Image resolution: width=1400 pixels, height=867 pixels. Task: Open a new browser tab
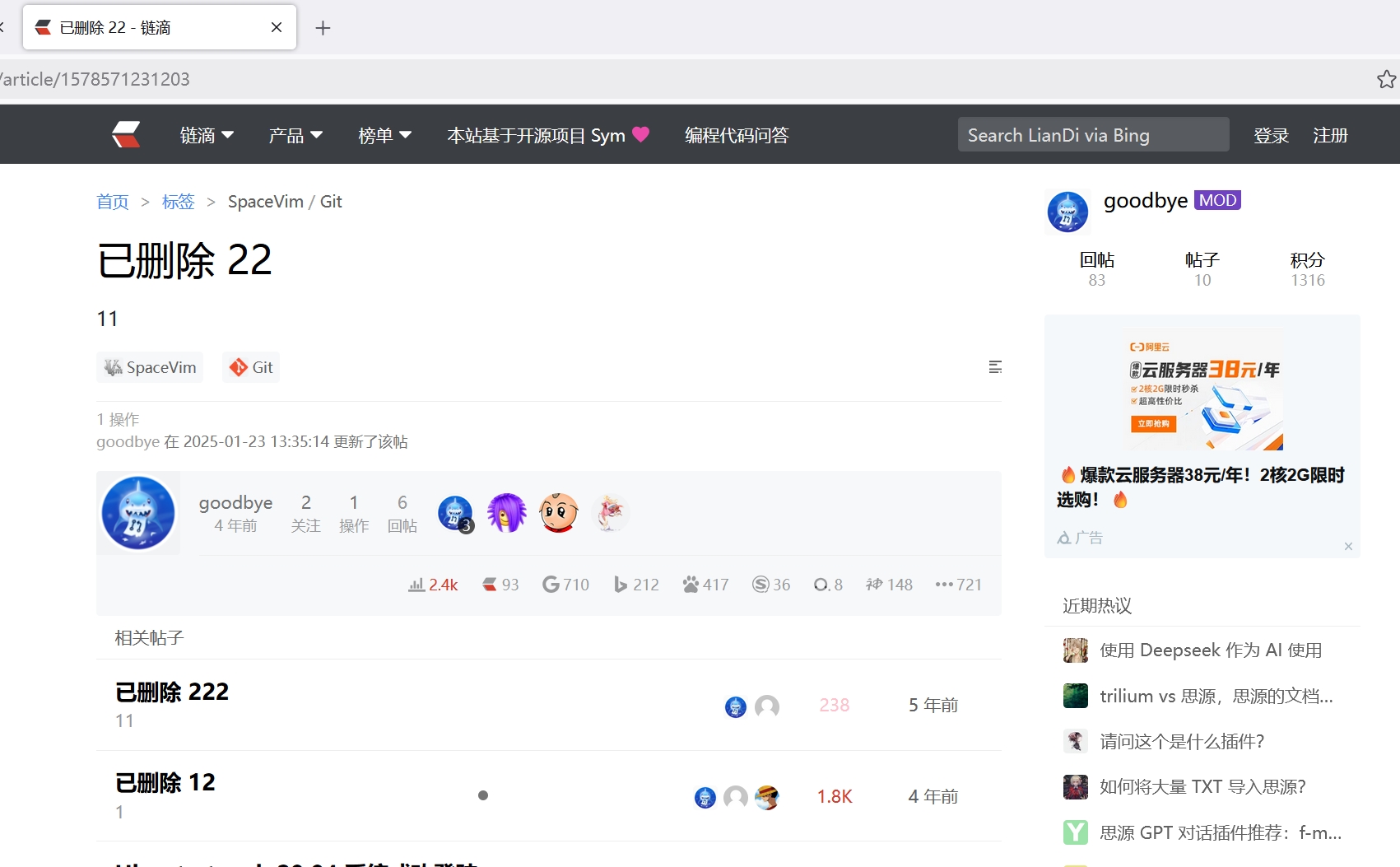pyautogui.click(x=323, y=28)
